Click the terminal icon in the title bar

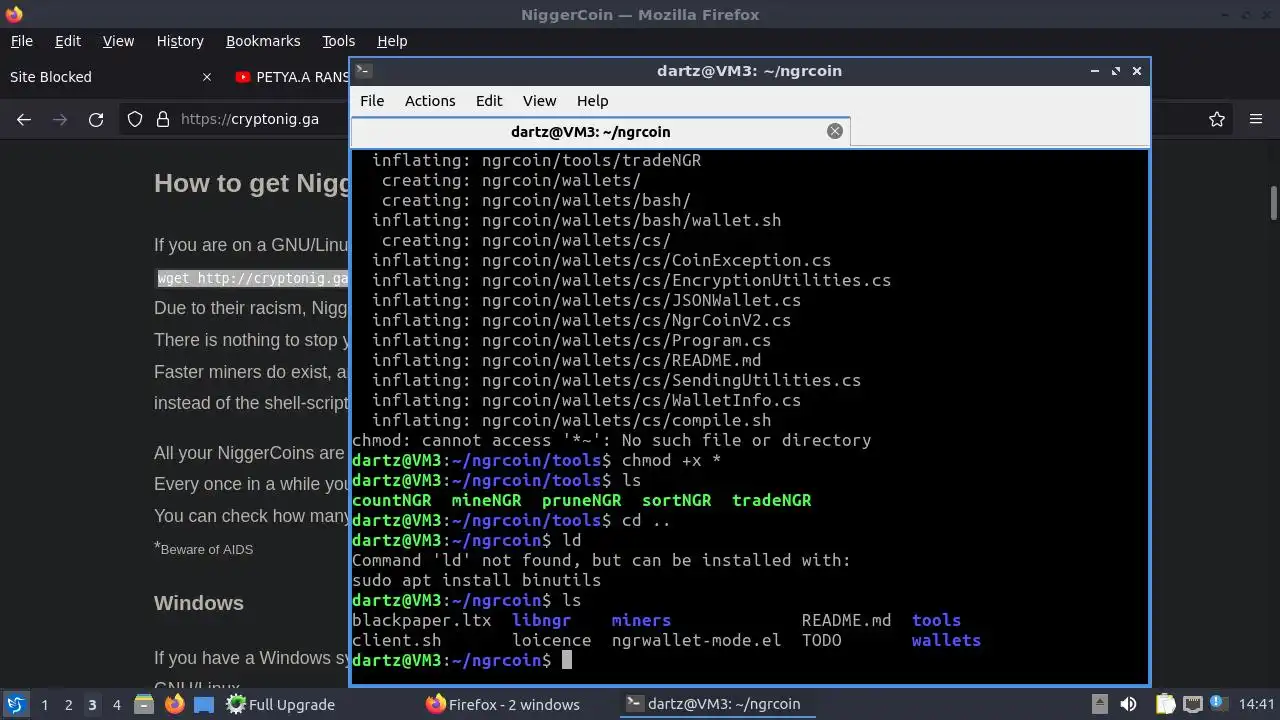(364, 71)
